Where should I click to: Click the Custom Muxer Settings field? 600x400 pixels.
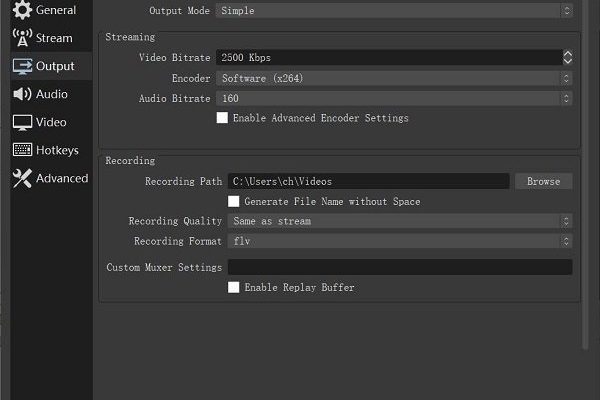[400, 267]
